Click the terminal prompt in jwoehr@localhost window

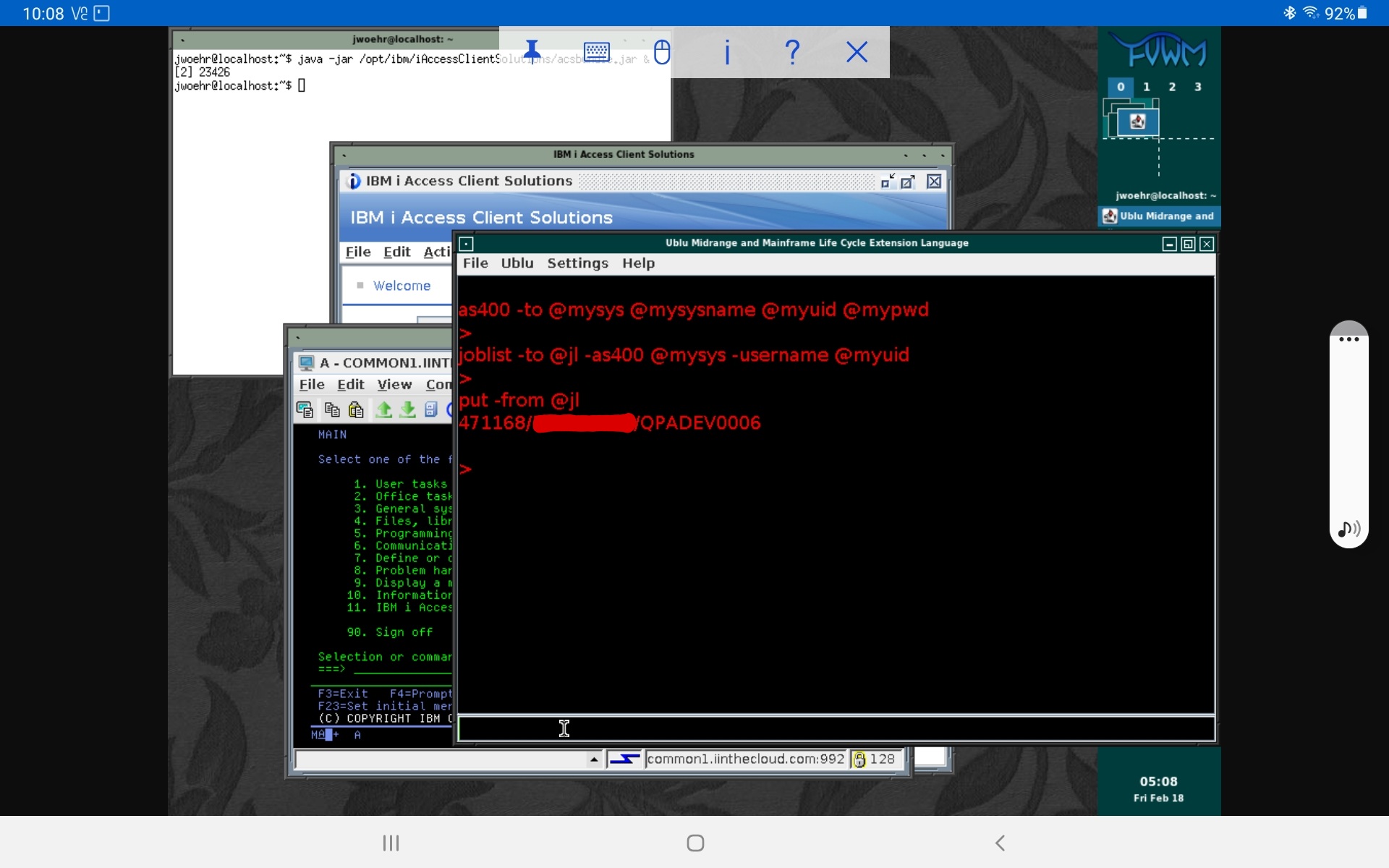(x=239, y=85)
